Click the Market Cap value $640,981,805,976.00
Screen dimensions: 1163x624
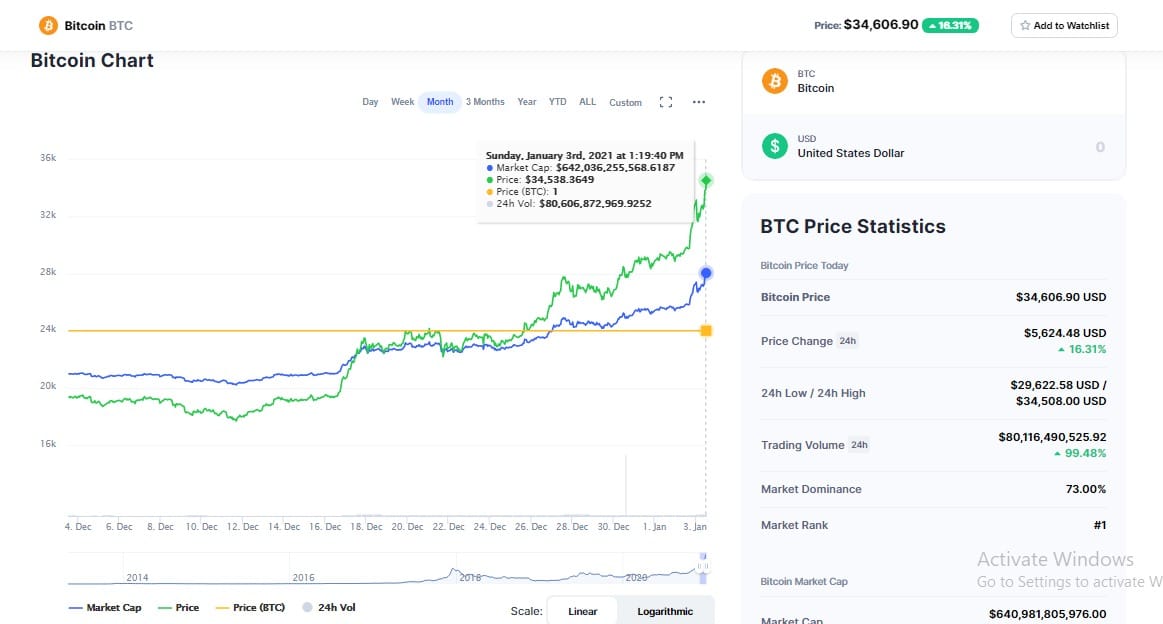tap(1047, 614)
